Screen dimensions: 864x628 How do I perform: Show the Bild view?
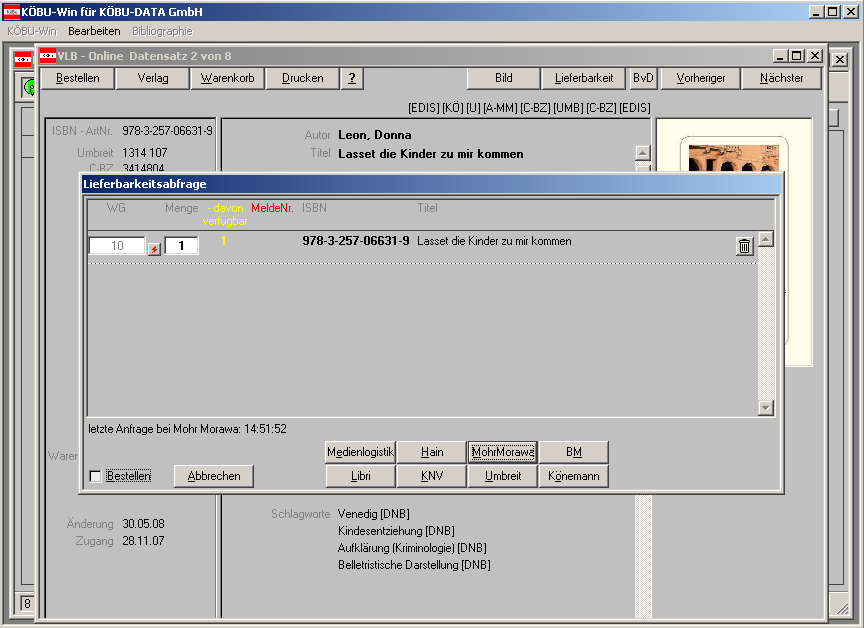coord(504,78)
